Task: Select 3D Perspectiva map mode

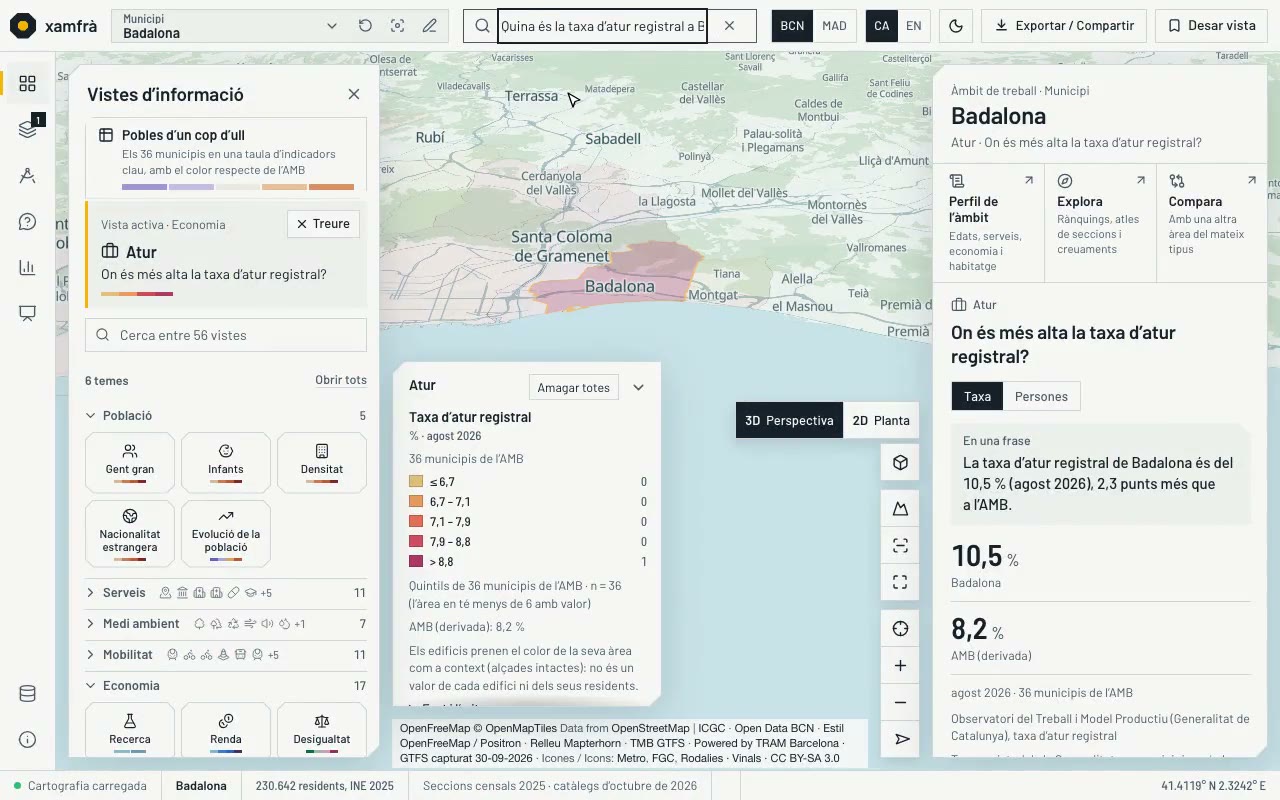Action: pyautogui.click(x=789, y=420)
